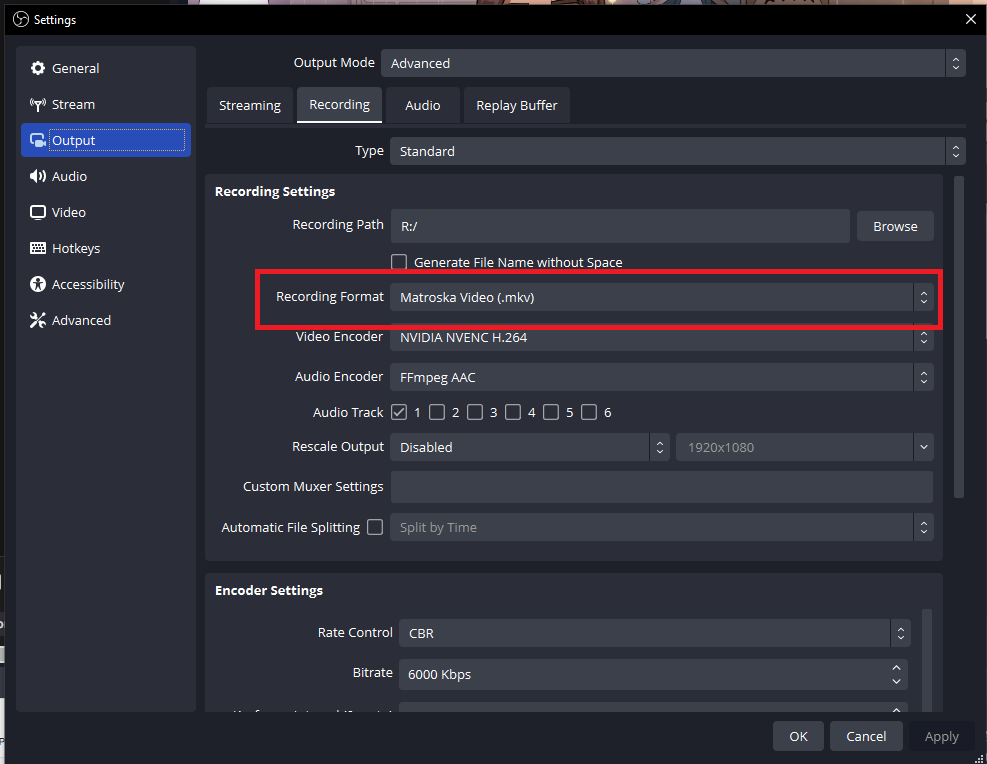The image size is (987, 764).
Task: Click the Video display icon
Action: [38, 212]
